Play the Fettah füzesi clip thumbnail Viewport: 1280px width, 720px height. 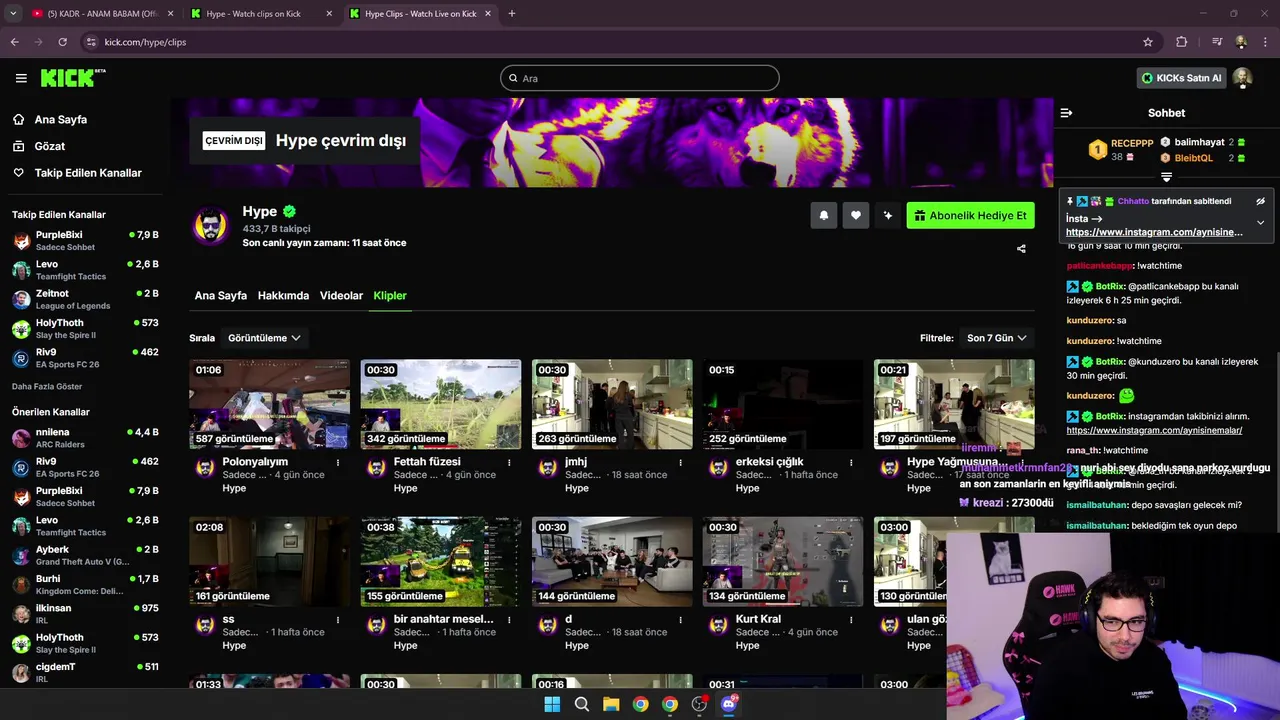point(440,405)
